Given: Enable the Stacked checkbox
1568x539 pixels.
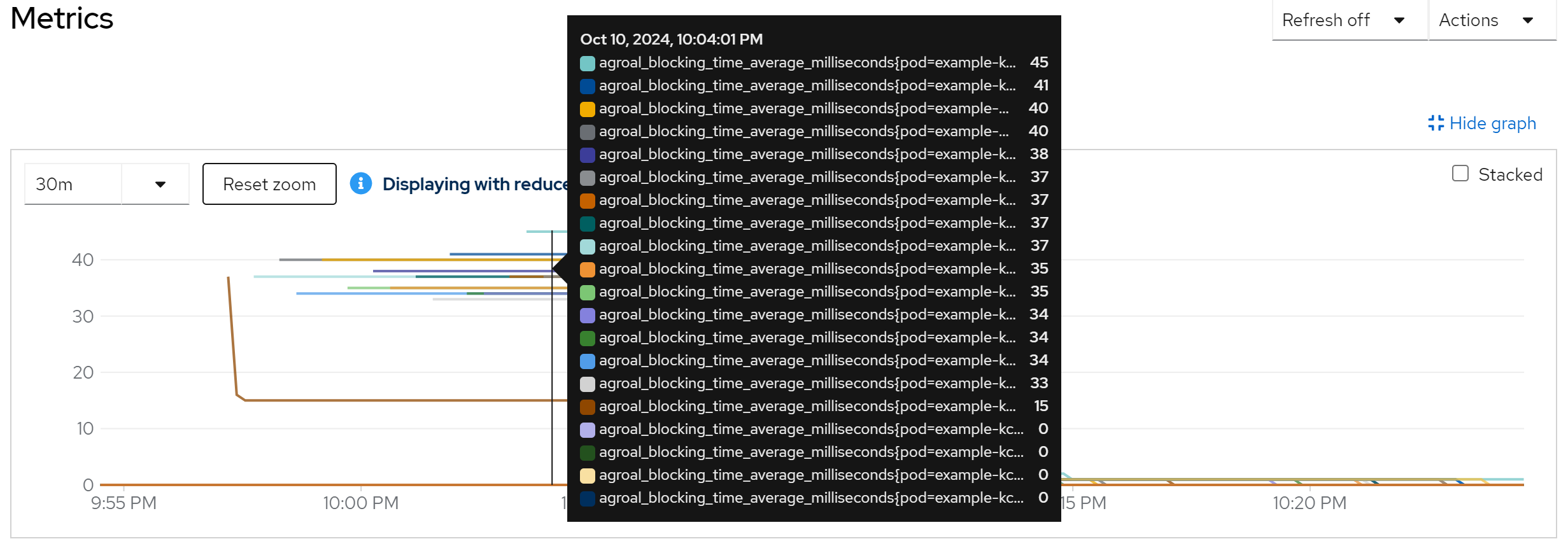Looking at the screenshot, I should tap(1460, 174).
